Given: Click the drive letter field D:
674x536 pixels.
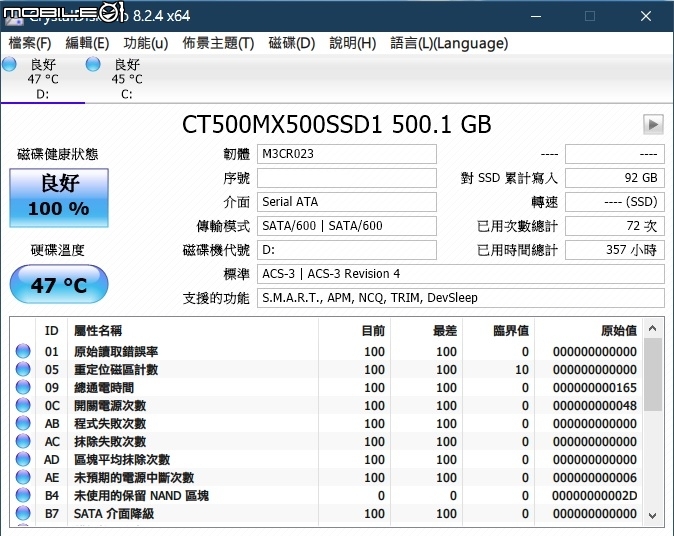Looking at the screenshot, I should [x=346, y=250].
